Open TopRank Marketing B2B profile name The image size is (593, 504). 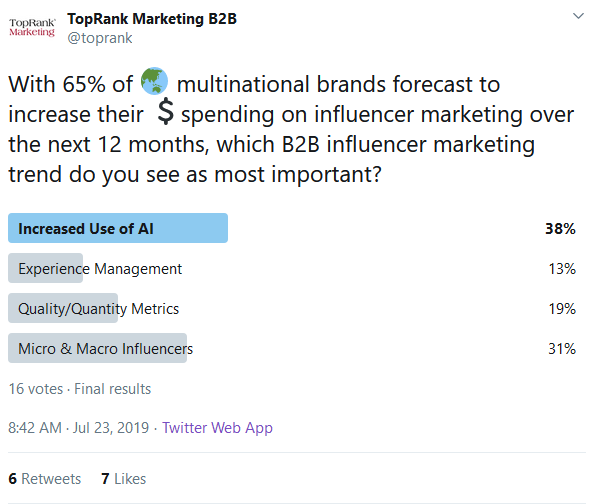(x=152, y=19)
